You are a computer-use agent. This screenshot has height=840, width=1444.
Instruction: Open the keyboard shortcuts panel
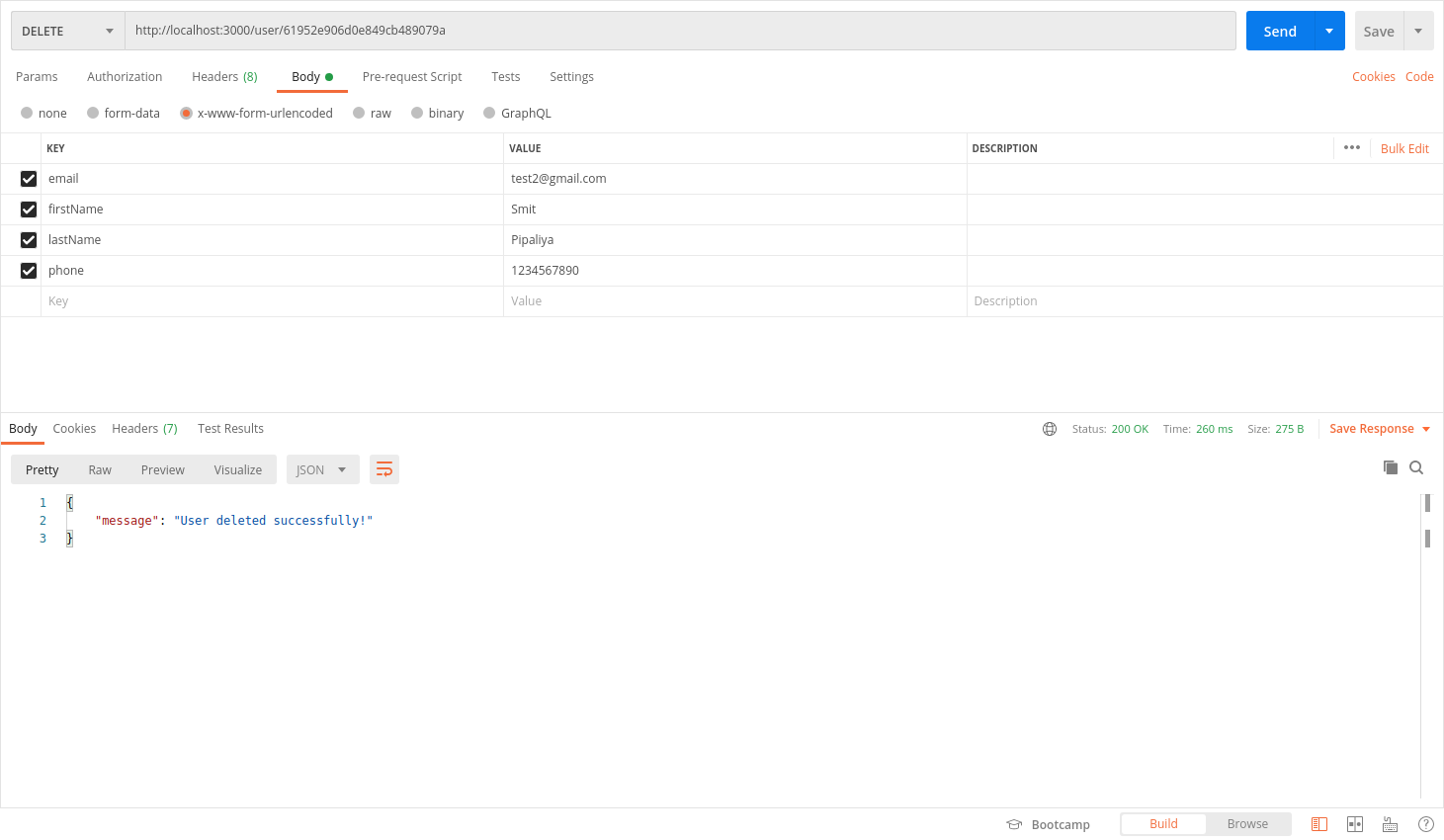click(x=1390, y=823)
